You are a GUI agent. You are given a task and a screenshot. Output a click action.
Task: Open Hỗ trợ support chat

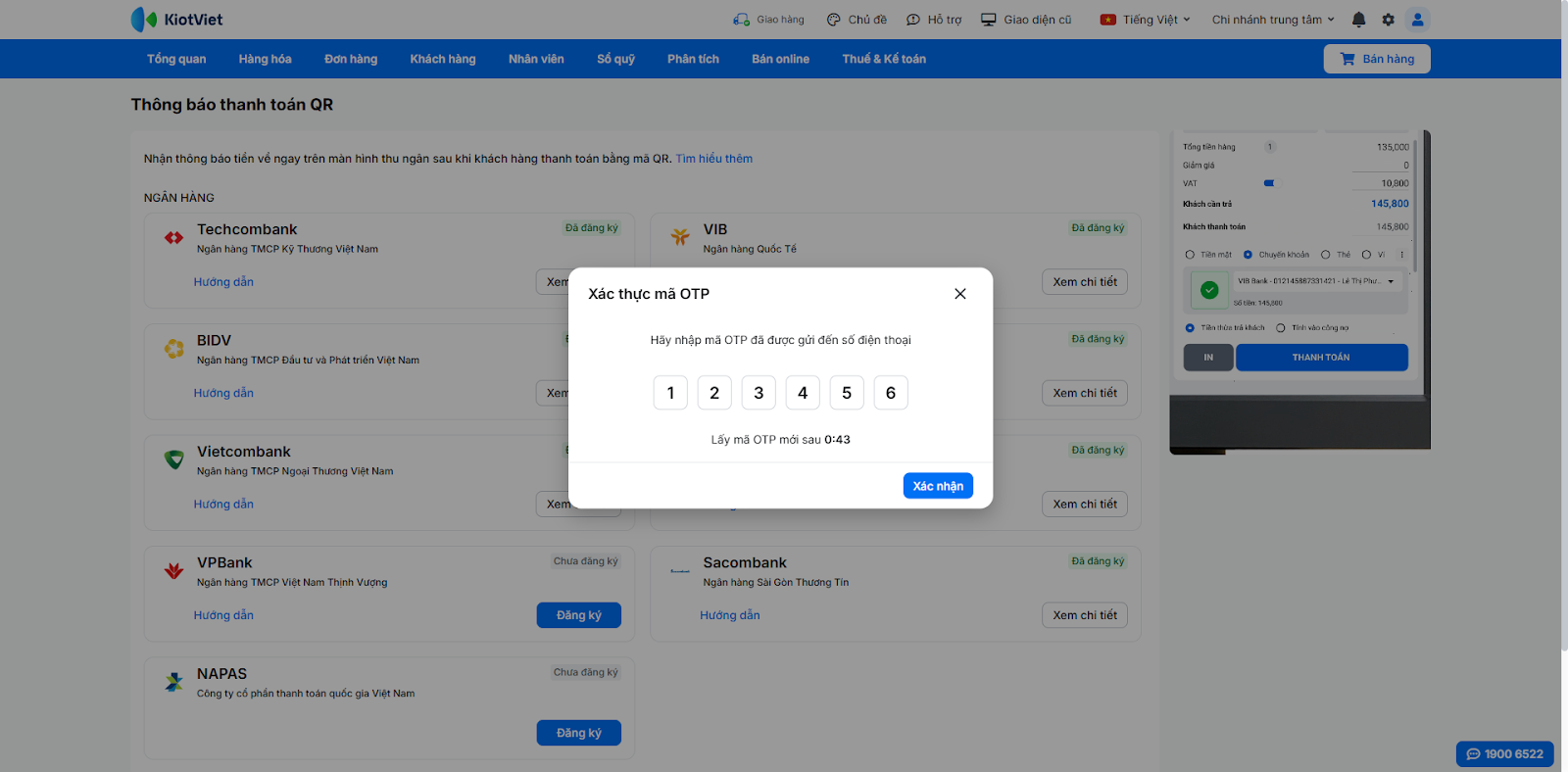coord(913,20)
